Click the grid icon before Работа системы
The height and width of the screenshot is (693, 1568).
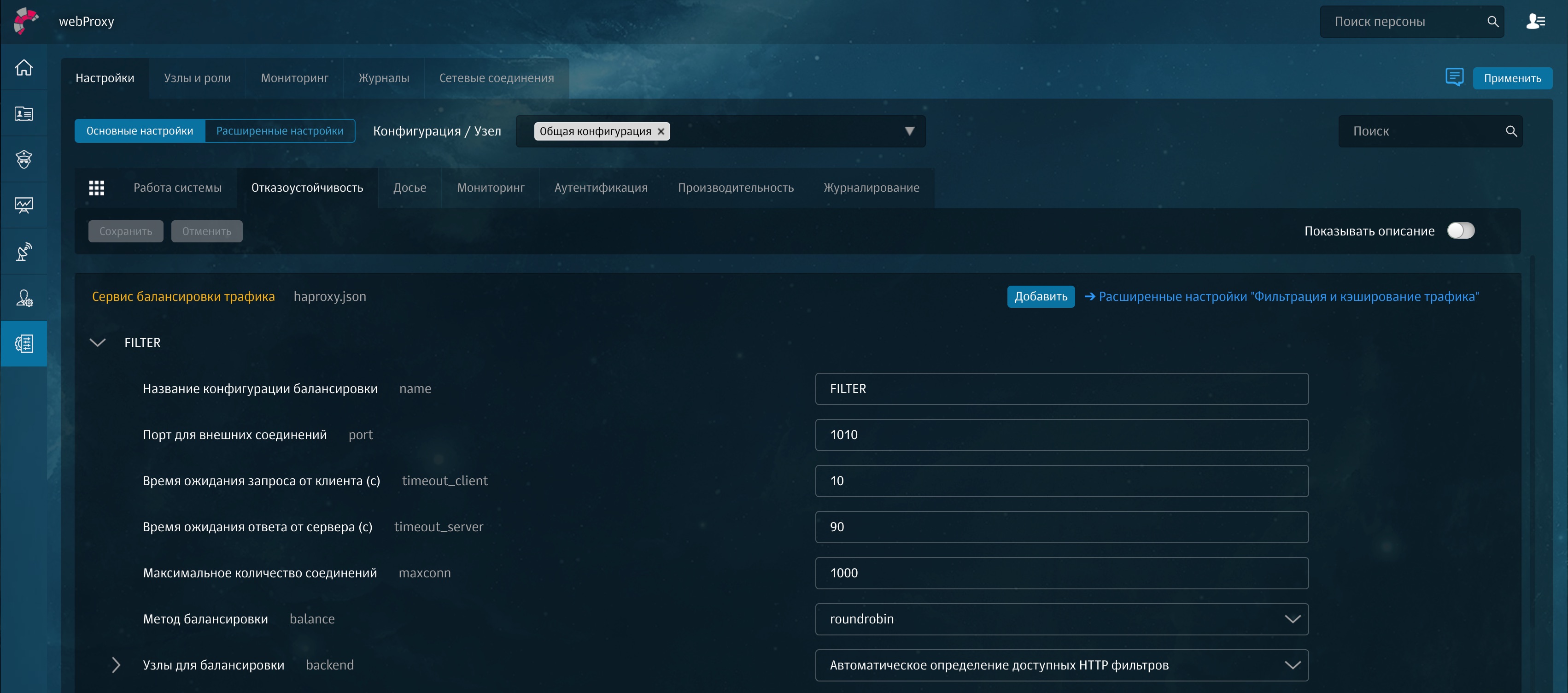97,188
